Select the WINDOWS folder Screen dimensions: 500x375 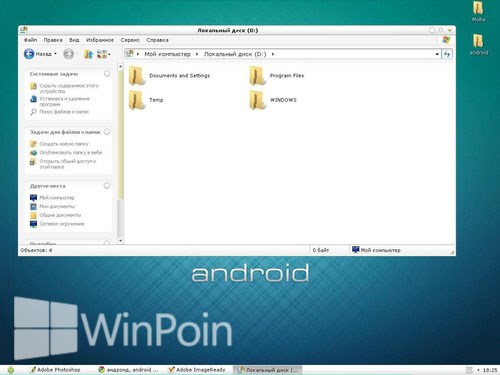[x=273, y=100]
